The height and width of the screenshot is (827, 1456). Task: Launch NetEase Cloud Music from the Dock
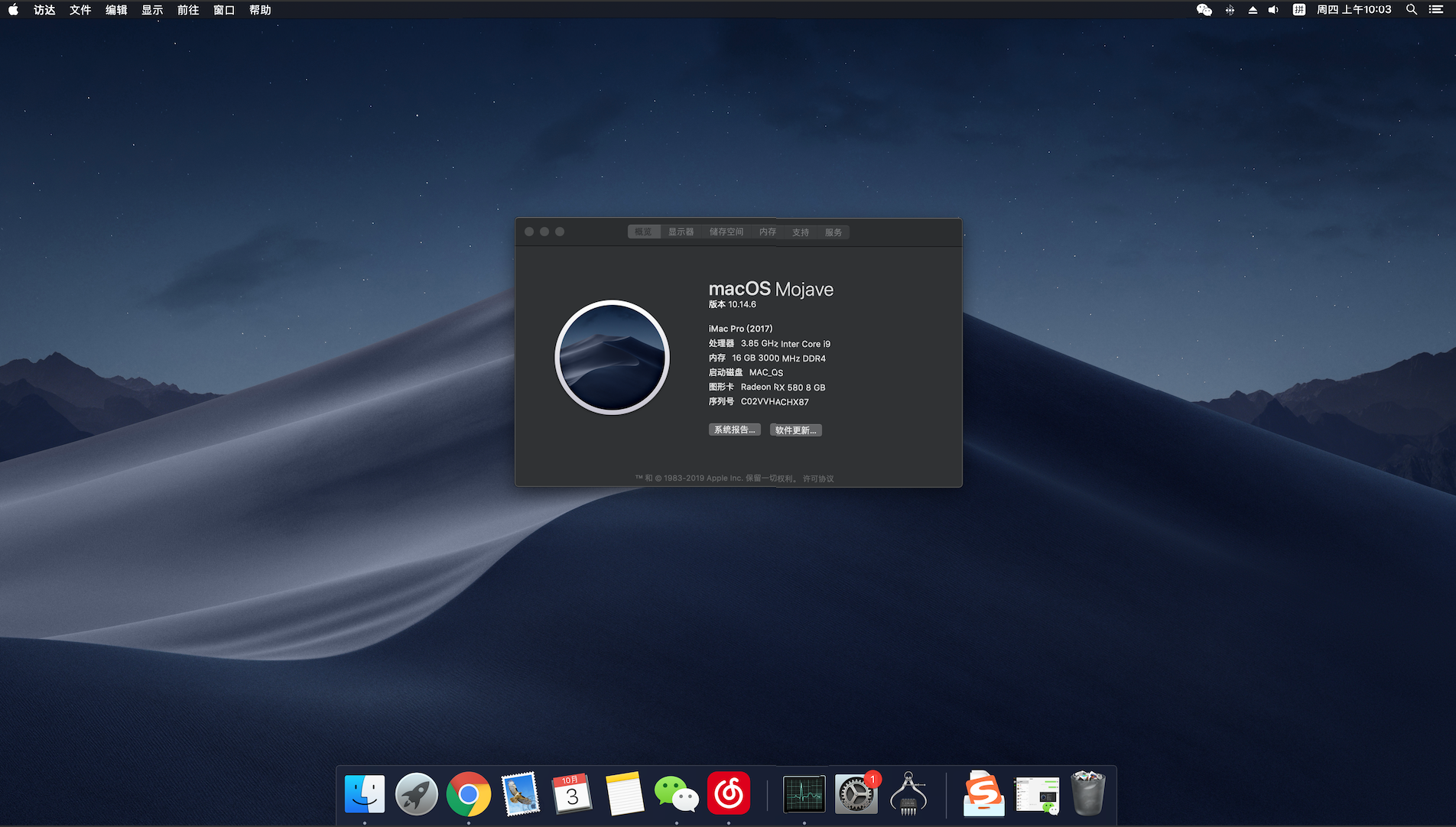pos(729,793)
